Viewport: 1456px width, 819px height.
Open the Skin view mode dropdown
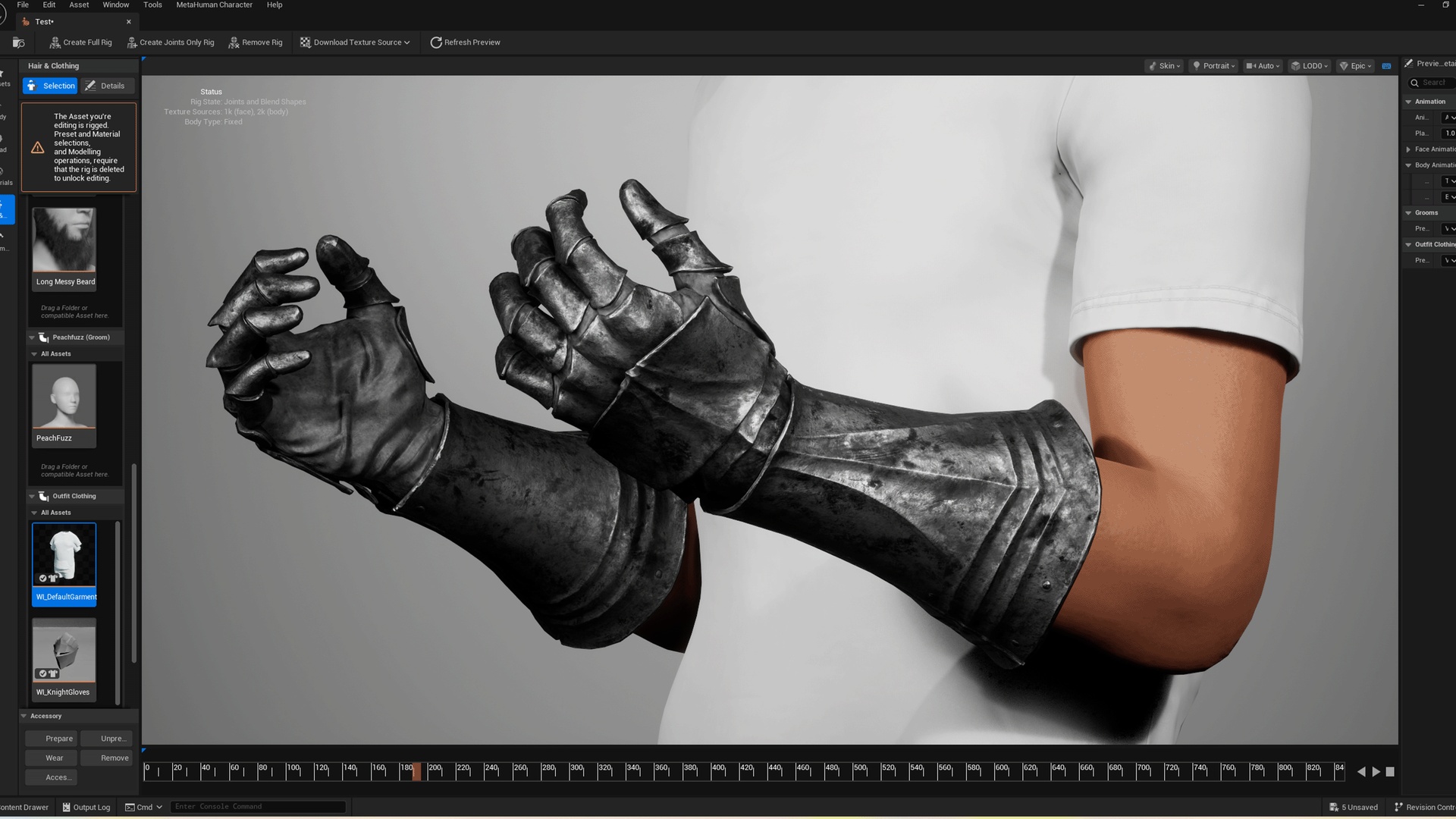(1164, 66)
